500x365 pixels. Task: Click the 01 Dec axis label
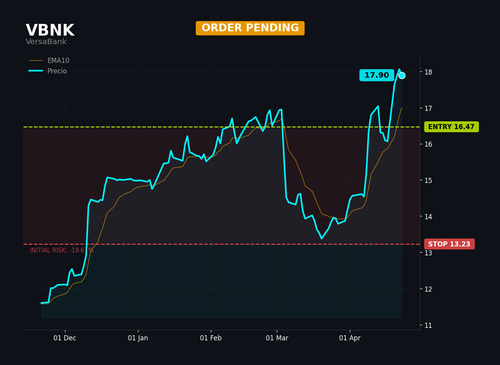[x=65, y=338]
